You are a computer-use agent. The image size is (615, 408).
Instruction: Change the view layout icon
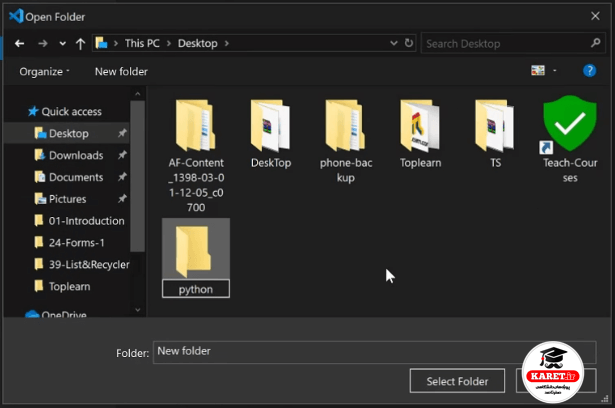[538, 71]
